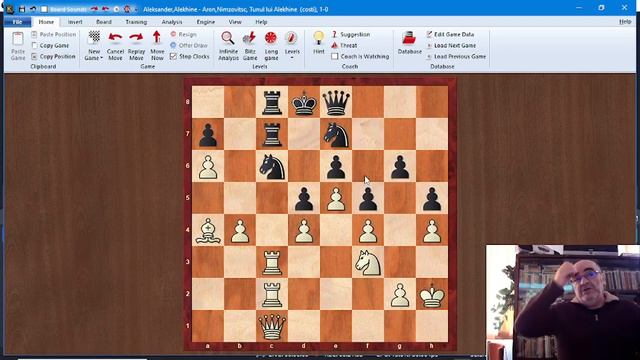This screenshot has height=360, width=640.
Task: Click Load Previous Game
Action: pos(456,56)
